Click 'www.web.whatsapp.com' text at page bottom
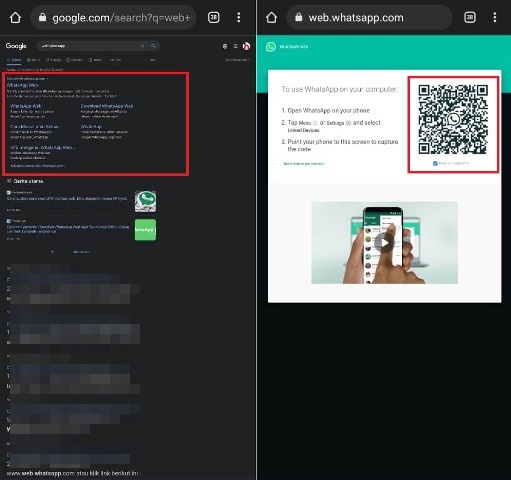The height and width of the screenshot is (480, 511). (41, 473)
